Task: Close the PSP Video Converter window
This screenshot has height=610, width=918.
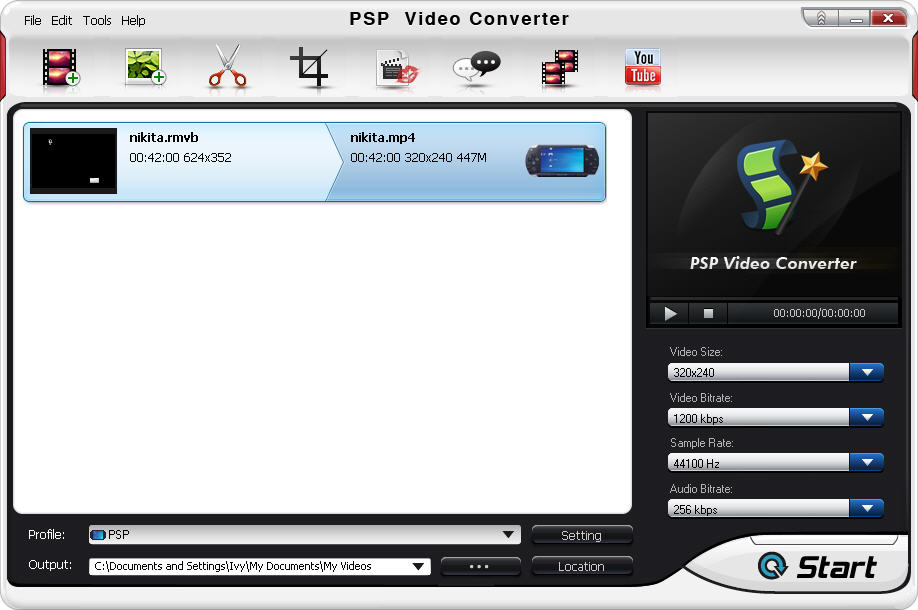Action: click(888, 18)
